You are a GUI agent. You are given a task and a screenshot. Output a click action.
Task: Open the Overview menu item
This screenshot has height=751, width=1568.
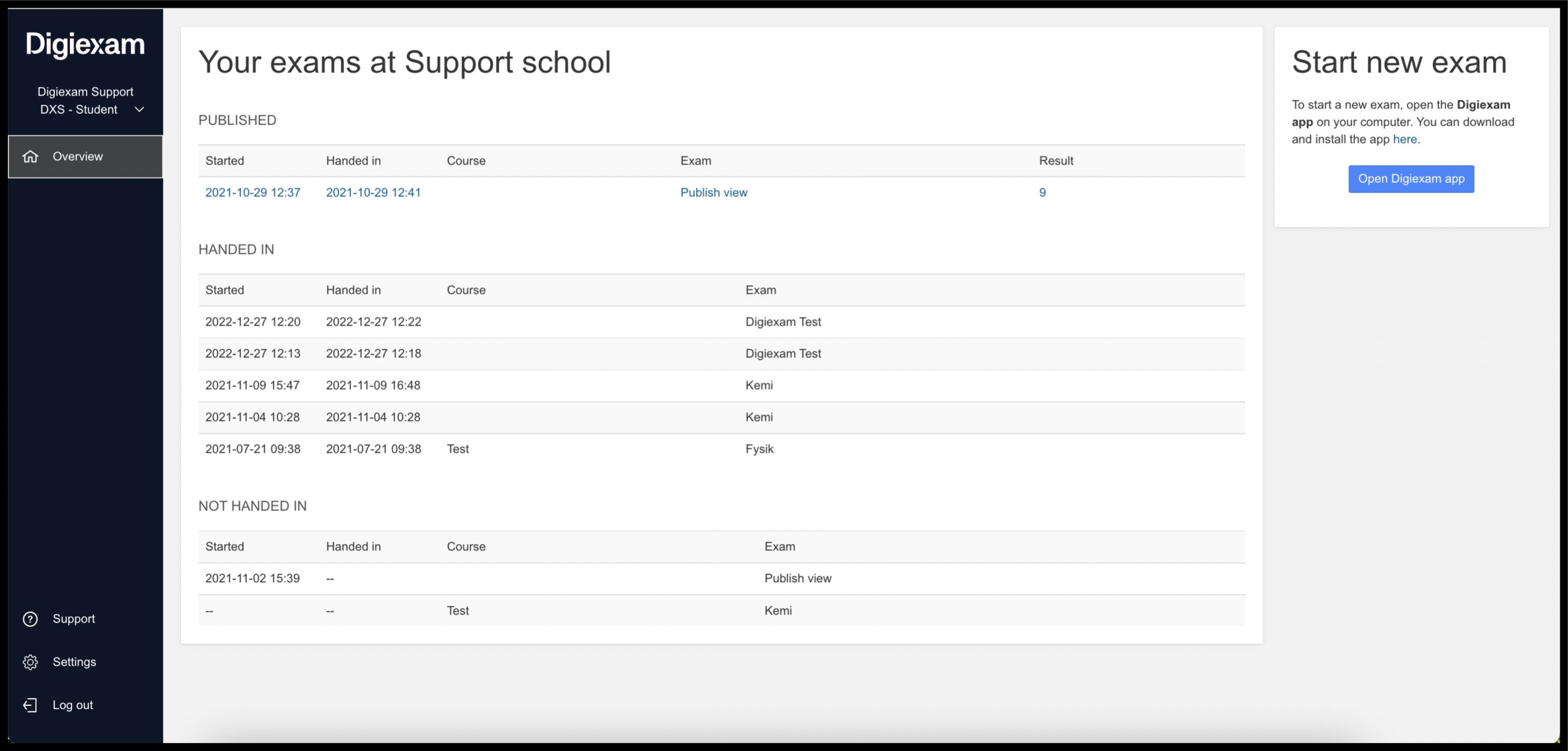click(x=85, y=156)
